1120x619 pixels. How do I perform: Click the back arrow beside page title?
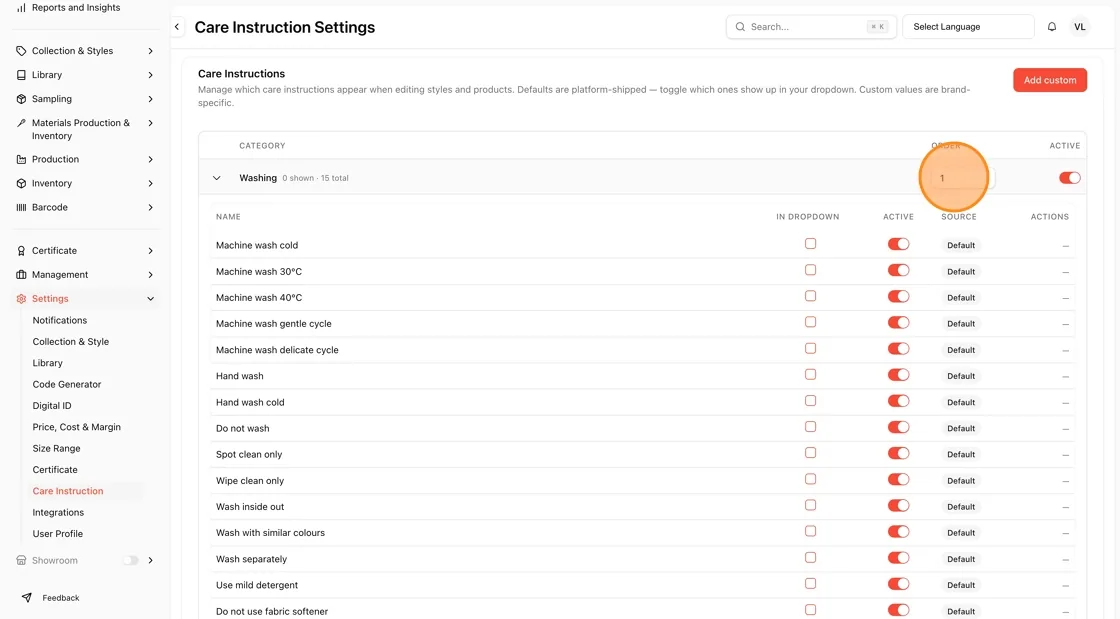tap(177, 27)
